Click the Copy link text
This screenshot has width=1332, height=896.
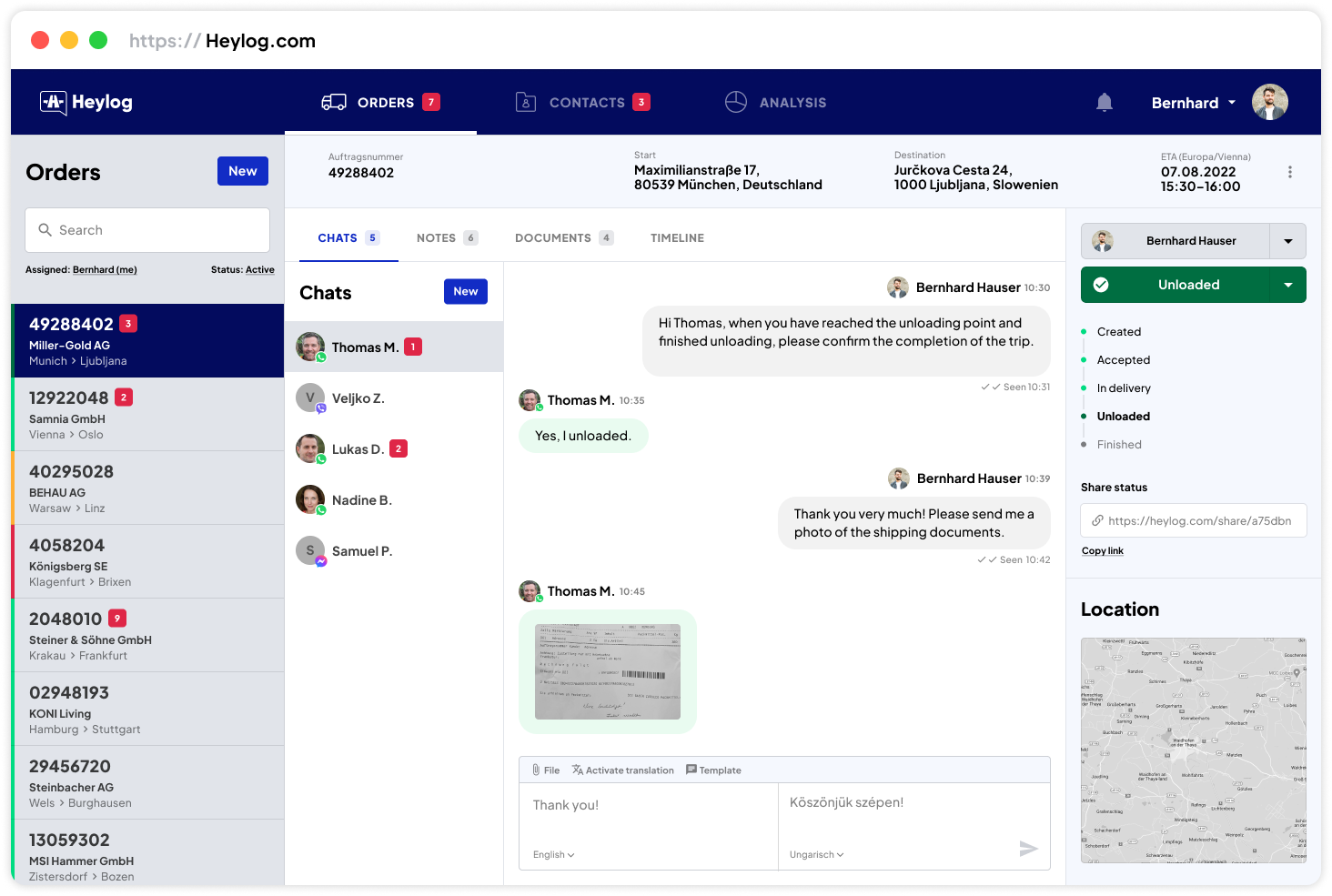(x=1102, y=551)
